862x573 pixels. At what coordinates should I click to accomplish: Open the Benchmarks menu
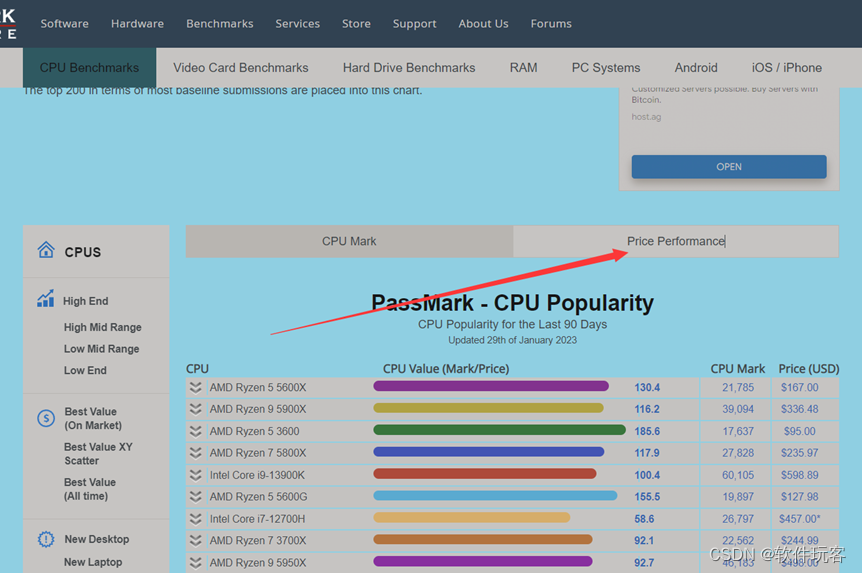point(220,24)
